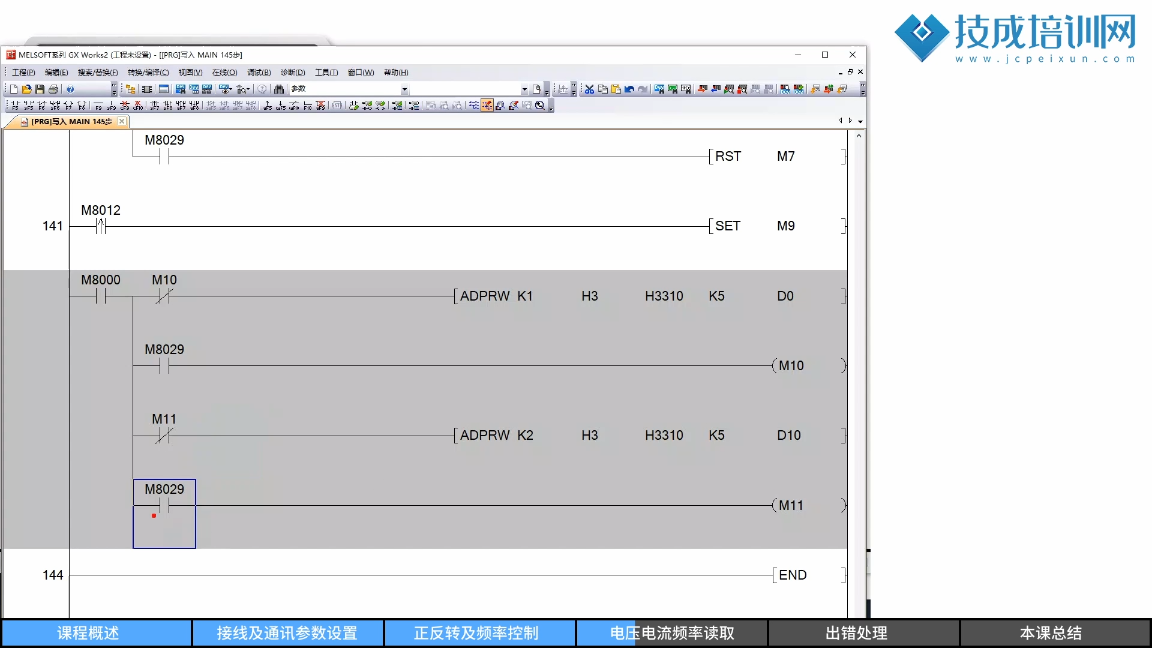
Task: Close the [PRG]写入 MAIN tab with its X
Action: pos(122,121)
